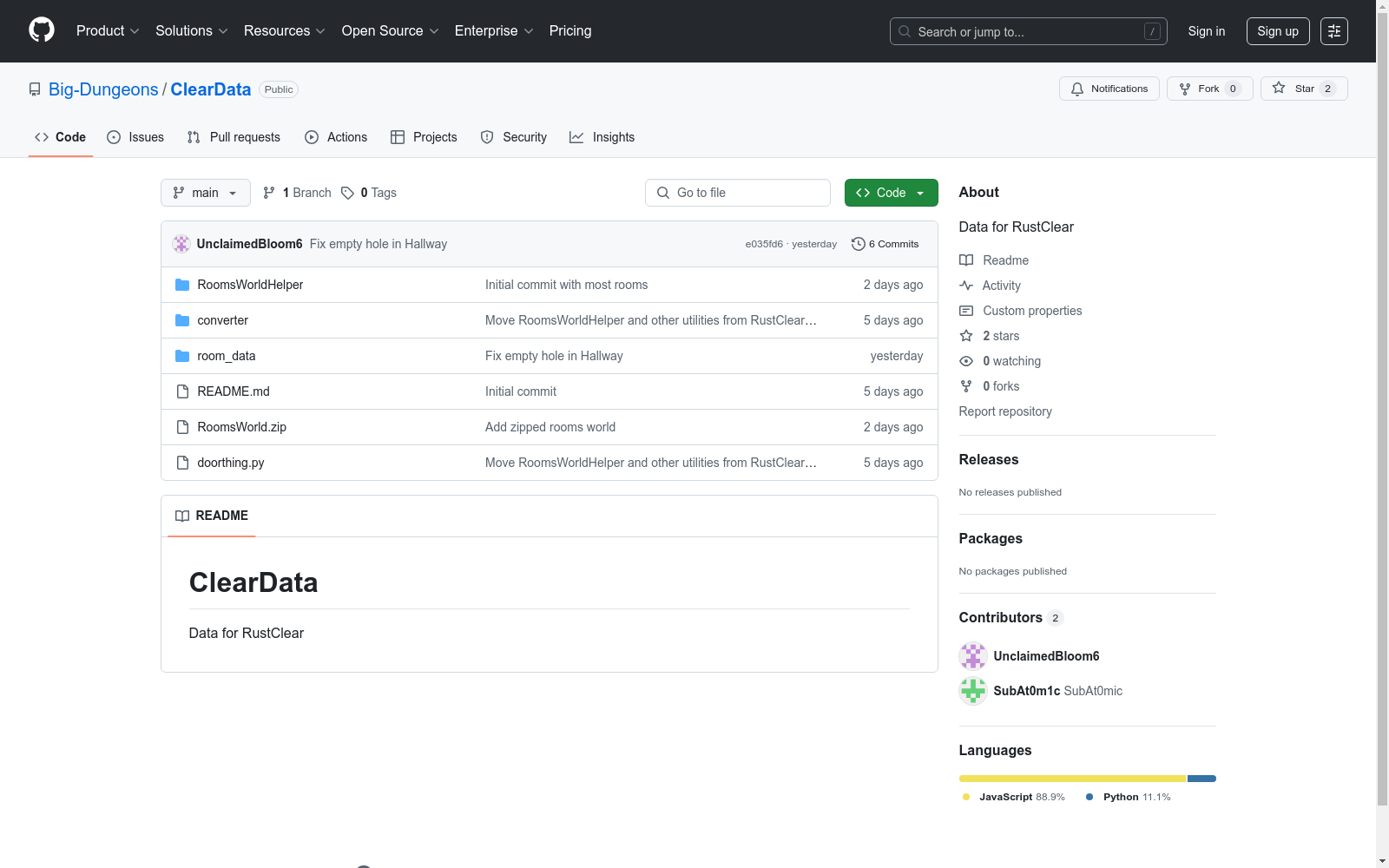Click the README.md file icon
1389x868 pixels.
pyautogui.click(x=182, y=391)
